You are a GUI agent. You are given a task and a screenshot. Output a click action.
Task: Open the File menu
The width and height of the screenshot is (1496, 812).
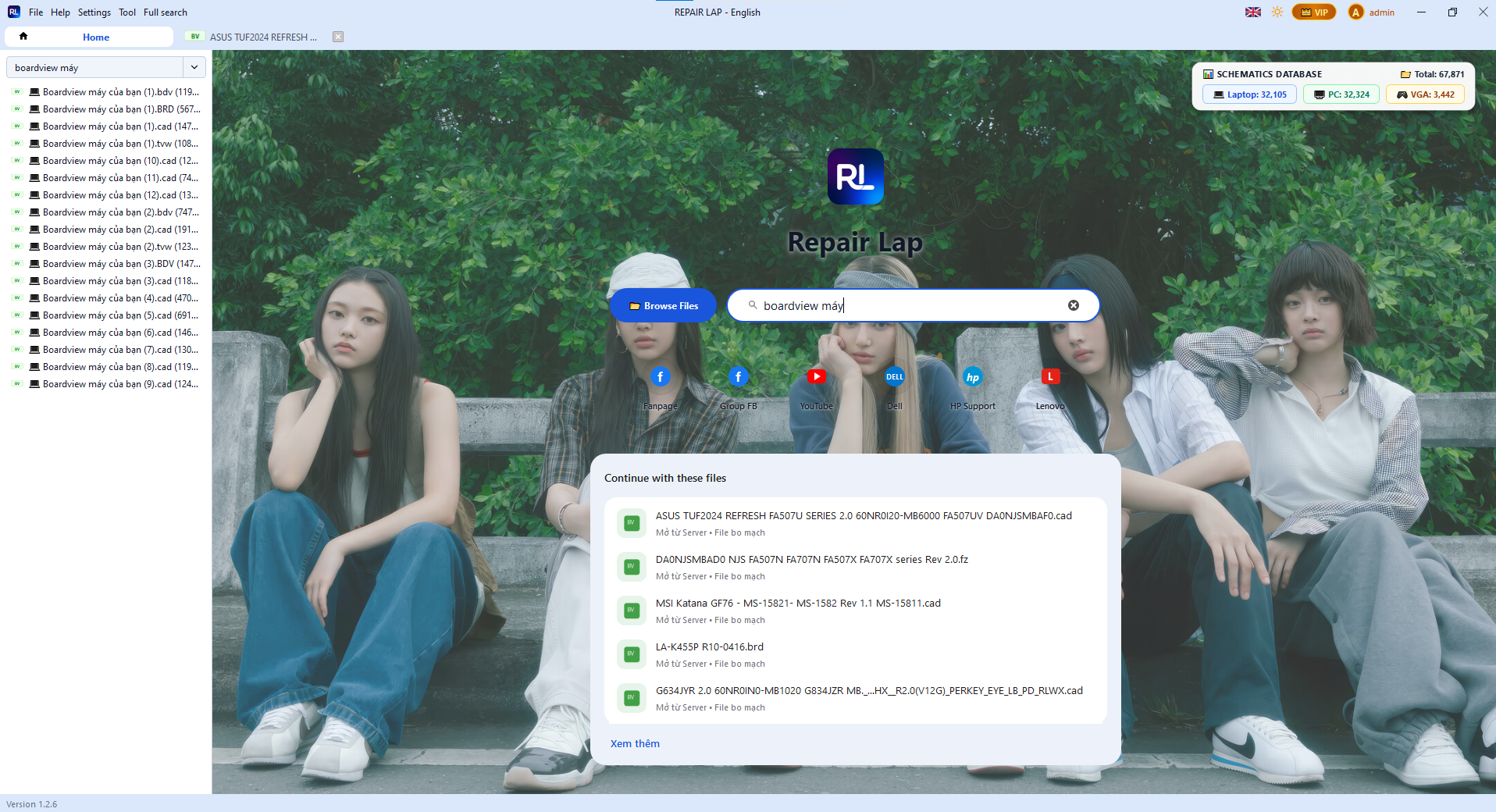click(x=36, y=12)
